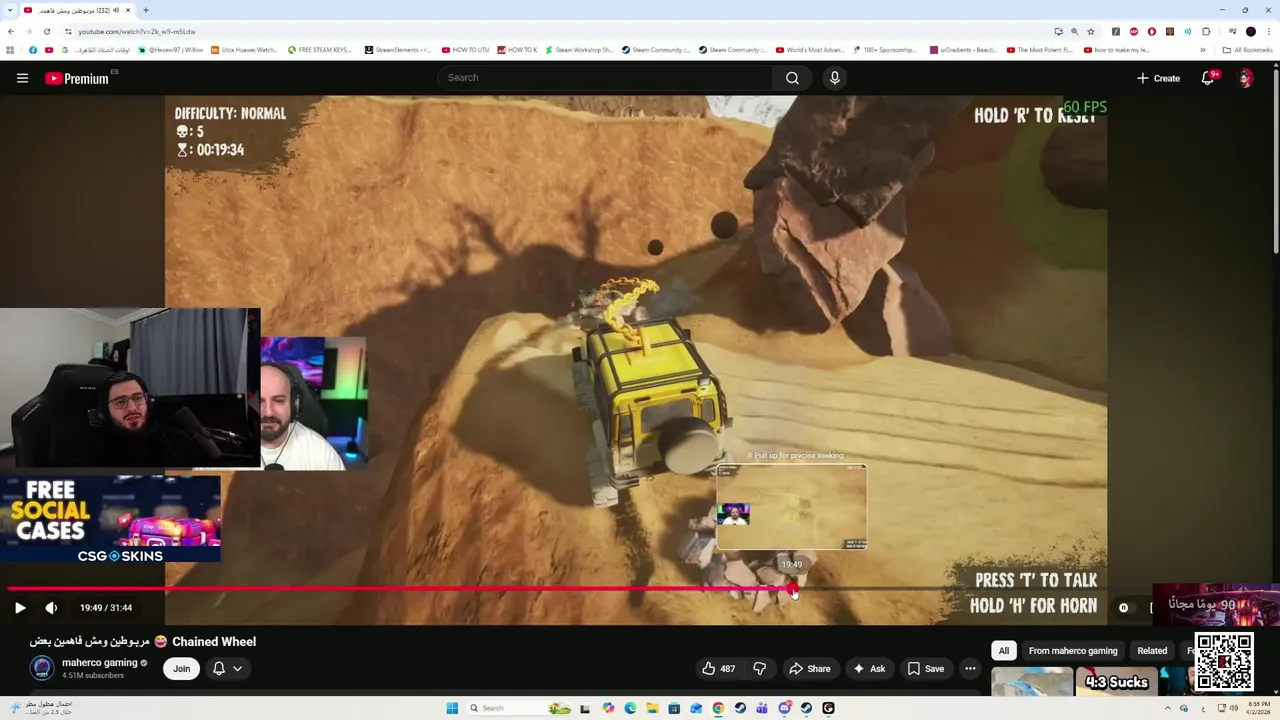The width and height of the screenshot is (1280, 720).
Task: Open the account avatar menu
Action: tap(1246, 78)
